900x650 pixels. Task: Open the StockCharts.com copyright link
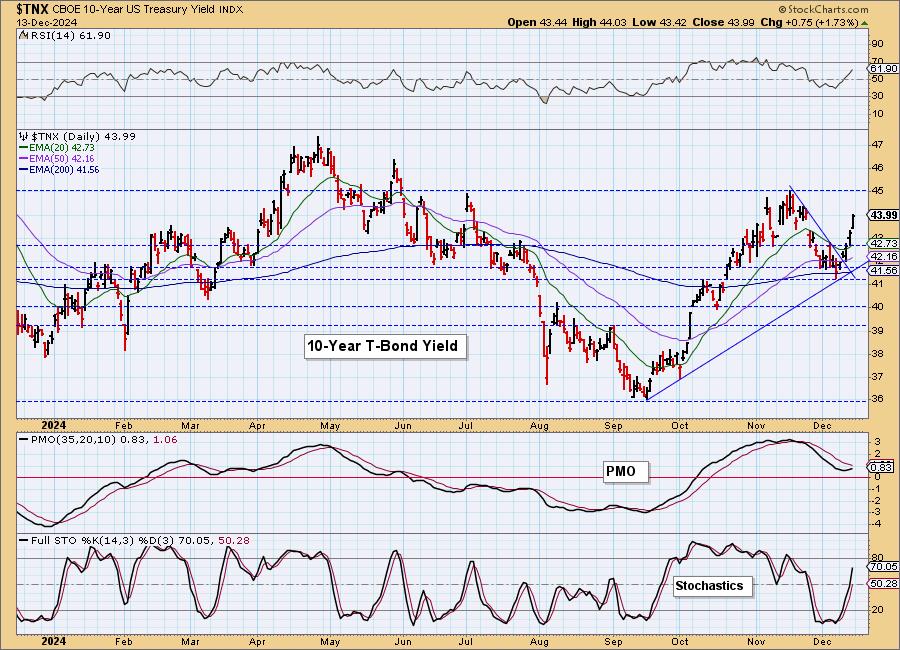(x=824, y=9)
